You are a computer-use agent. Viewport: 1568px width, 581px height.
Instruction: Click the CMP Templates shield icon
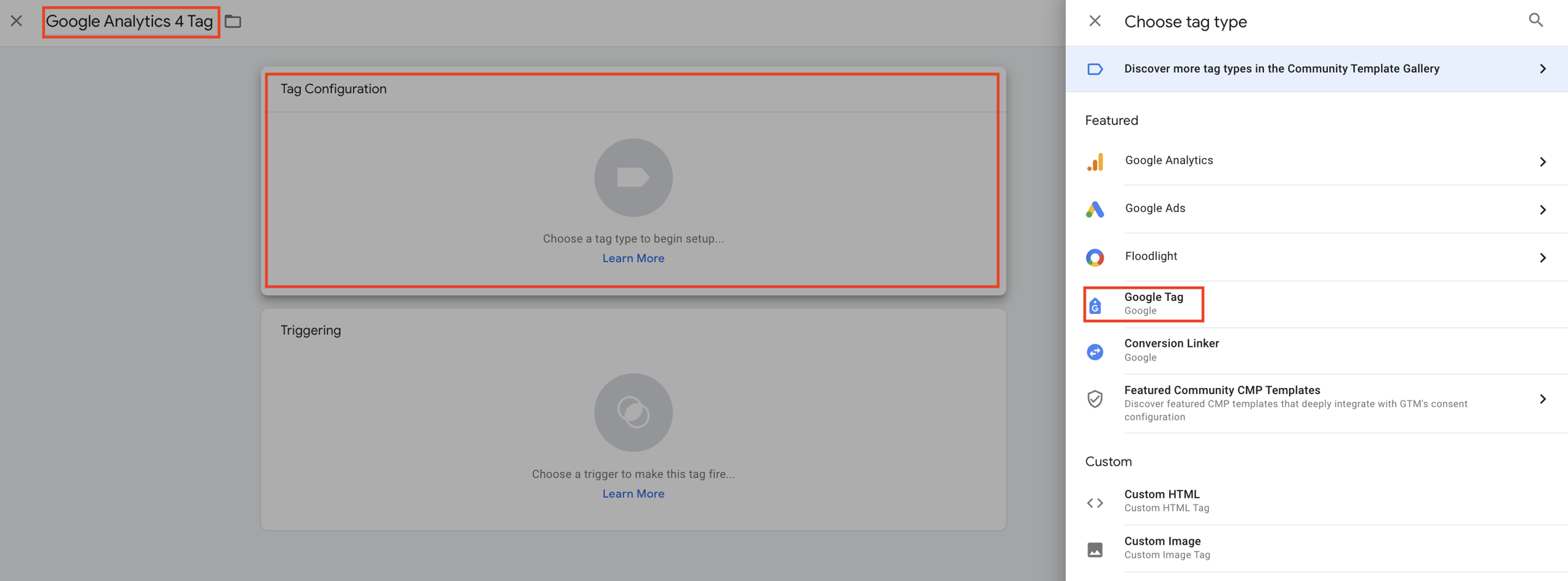click(1095, 399)
